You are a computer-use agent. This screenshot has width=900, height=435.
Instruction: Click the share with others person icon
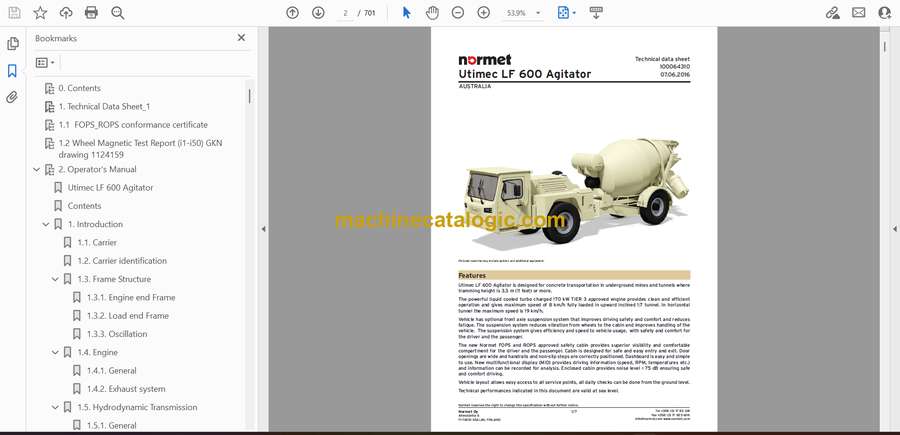pyautogui.click(x=885, y=13)
